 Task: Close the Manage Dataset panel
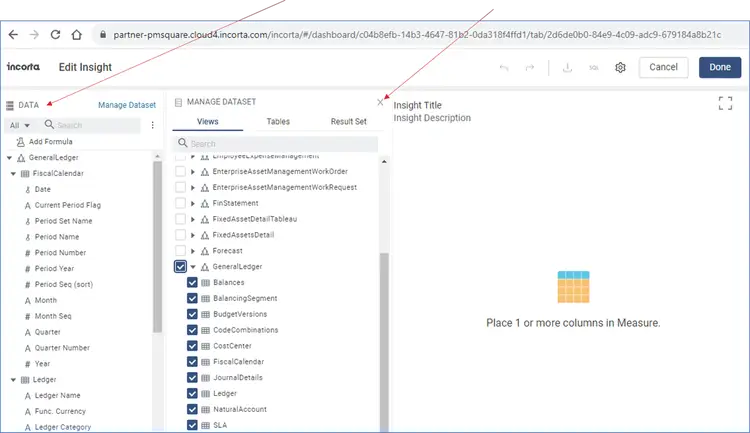pos(380,102)
